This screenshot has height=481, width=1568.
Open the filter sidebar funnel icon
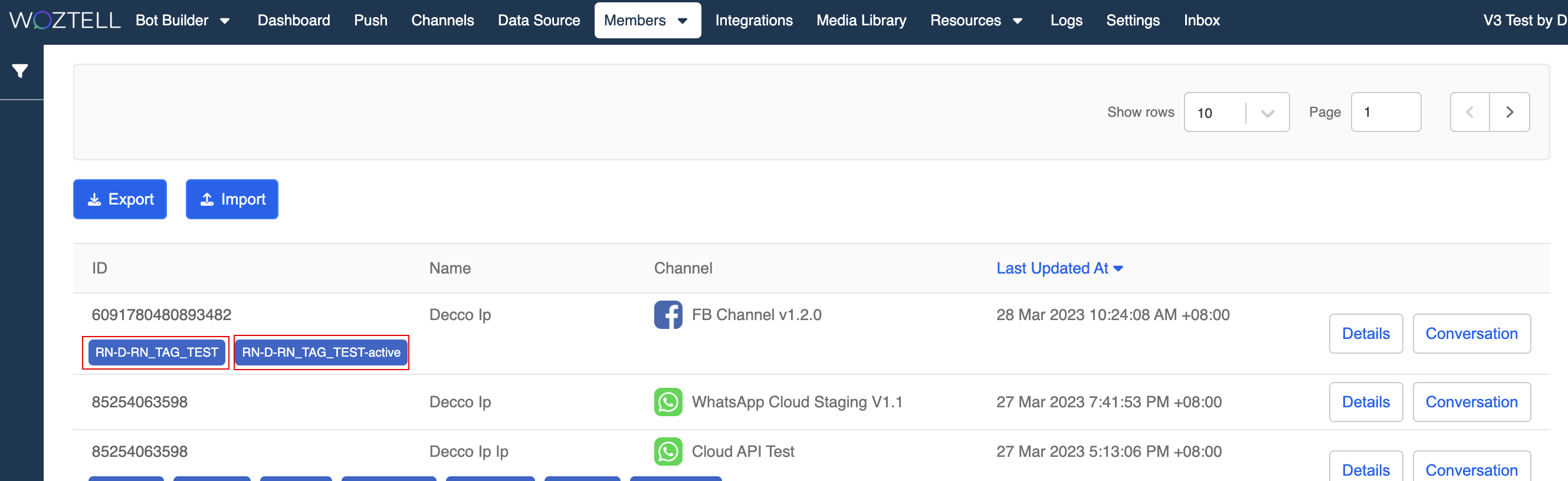[x=20, y=71]
